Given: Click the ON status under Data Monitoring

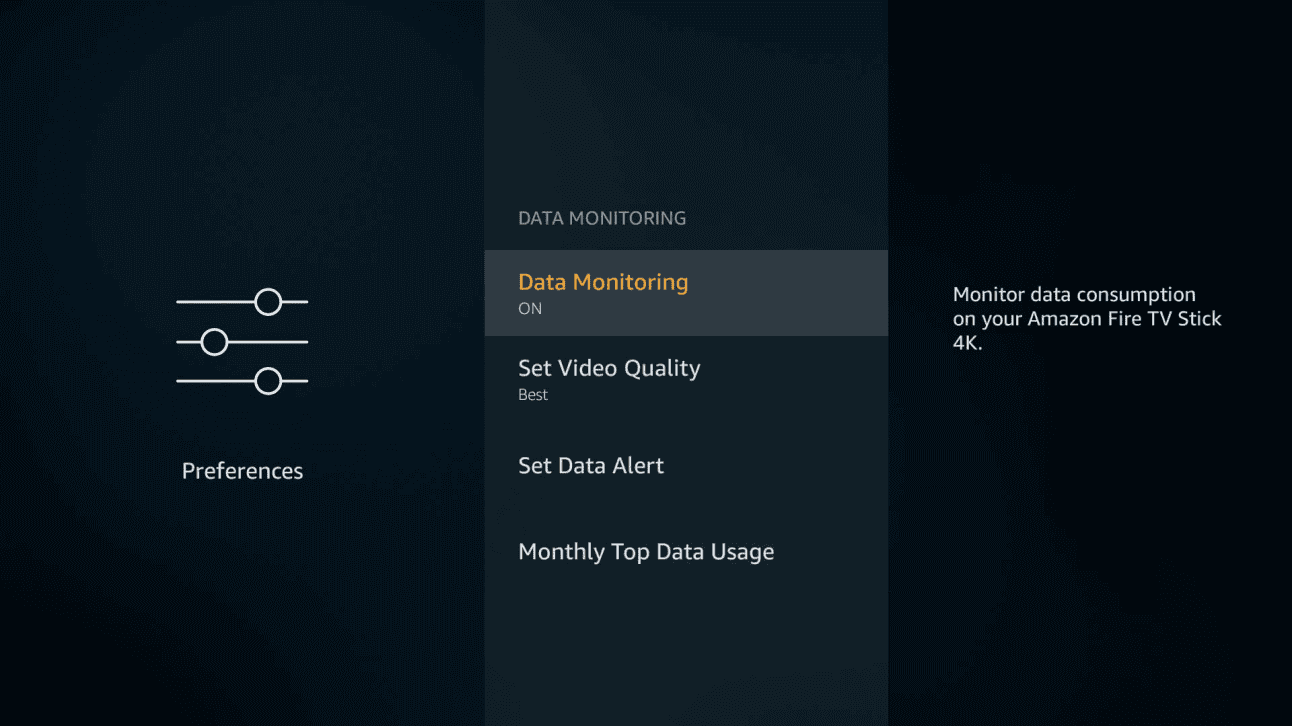Looking at the screenshot, I should click(x=530, y=308).
